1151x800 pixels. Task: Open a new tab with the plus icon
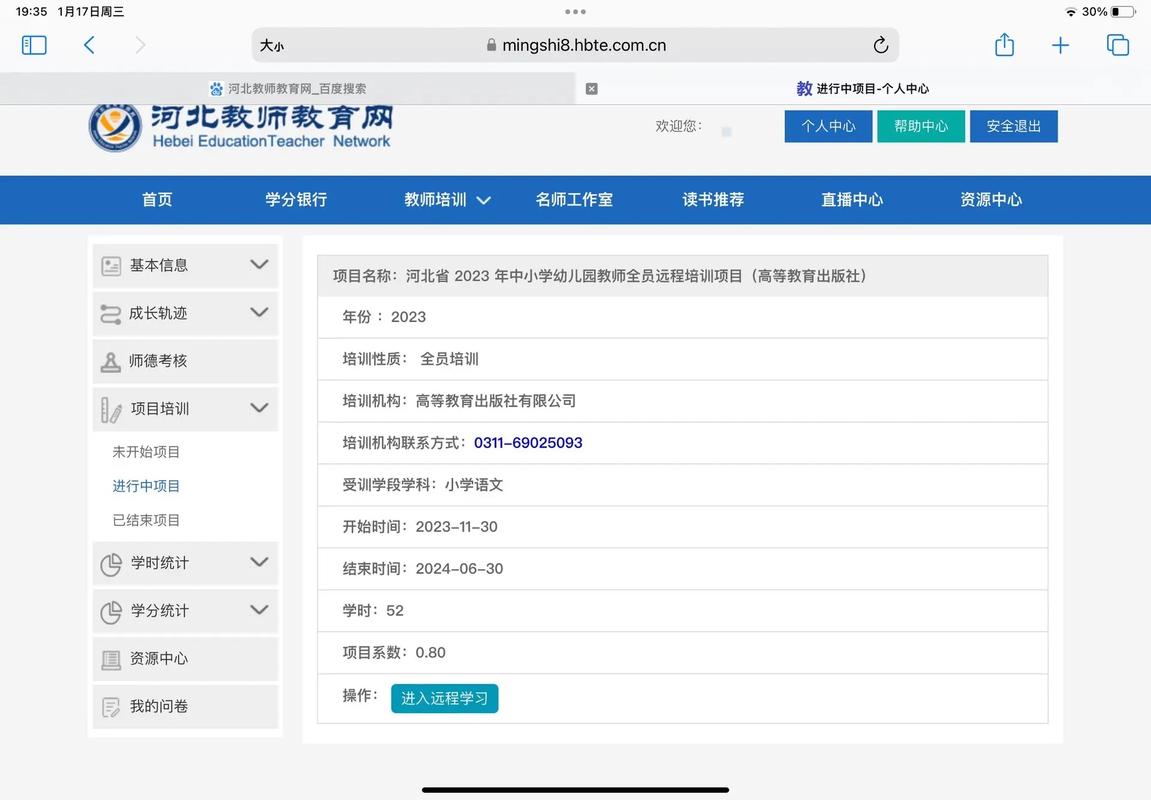[1060, 44]
